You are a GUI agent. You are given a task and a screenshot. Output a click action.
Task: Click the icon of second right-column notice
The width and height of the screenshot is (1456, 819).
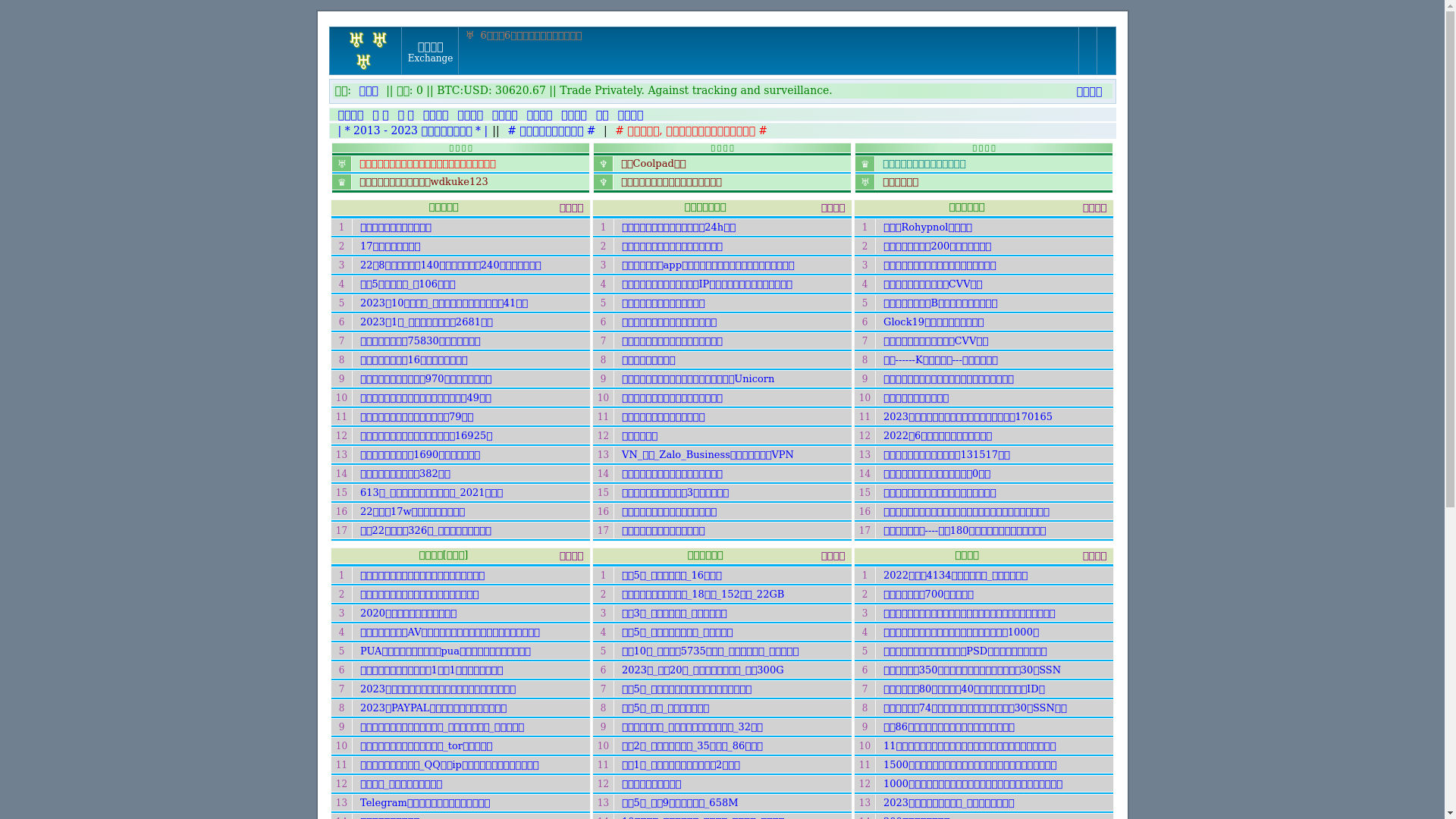pos(864,182)
